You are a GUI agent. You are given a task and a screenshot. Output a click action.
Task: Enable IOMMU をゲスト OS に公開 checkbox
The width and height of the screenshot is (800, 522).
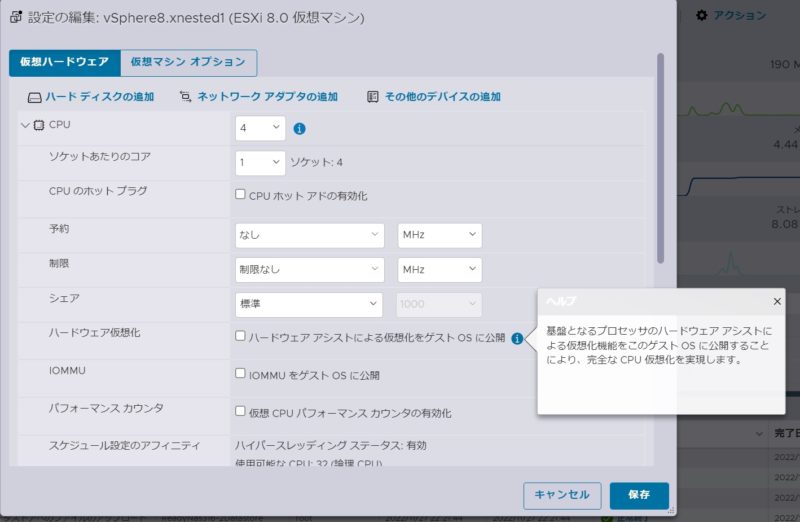(240, 374)
